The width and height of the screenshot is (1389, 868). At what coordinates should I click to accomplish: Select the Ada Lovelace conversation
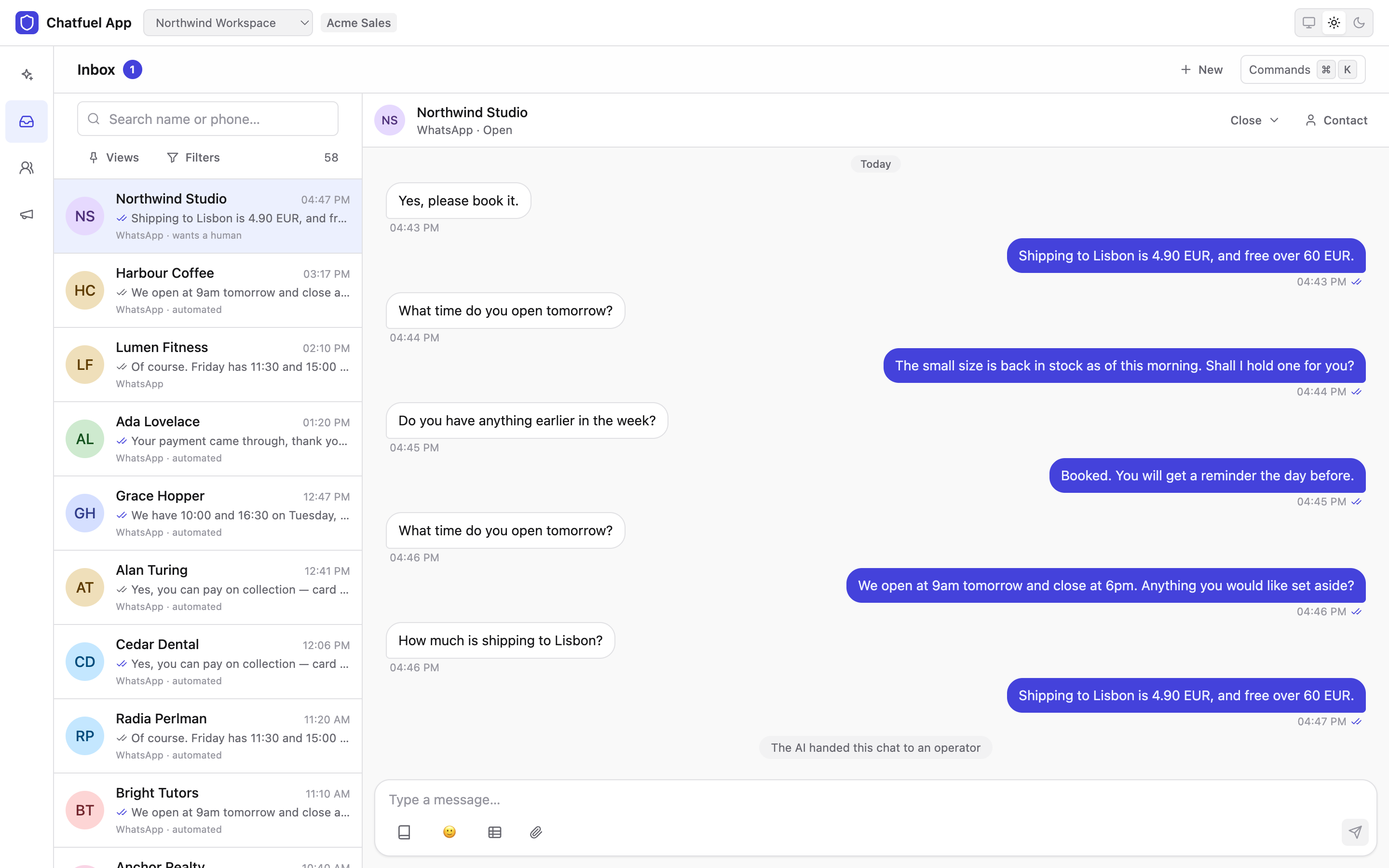point(208,439)
